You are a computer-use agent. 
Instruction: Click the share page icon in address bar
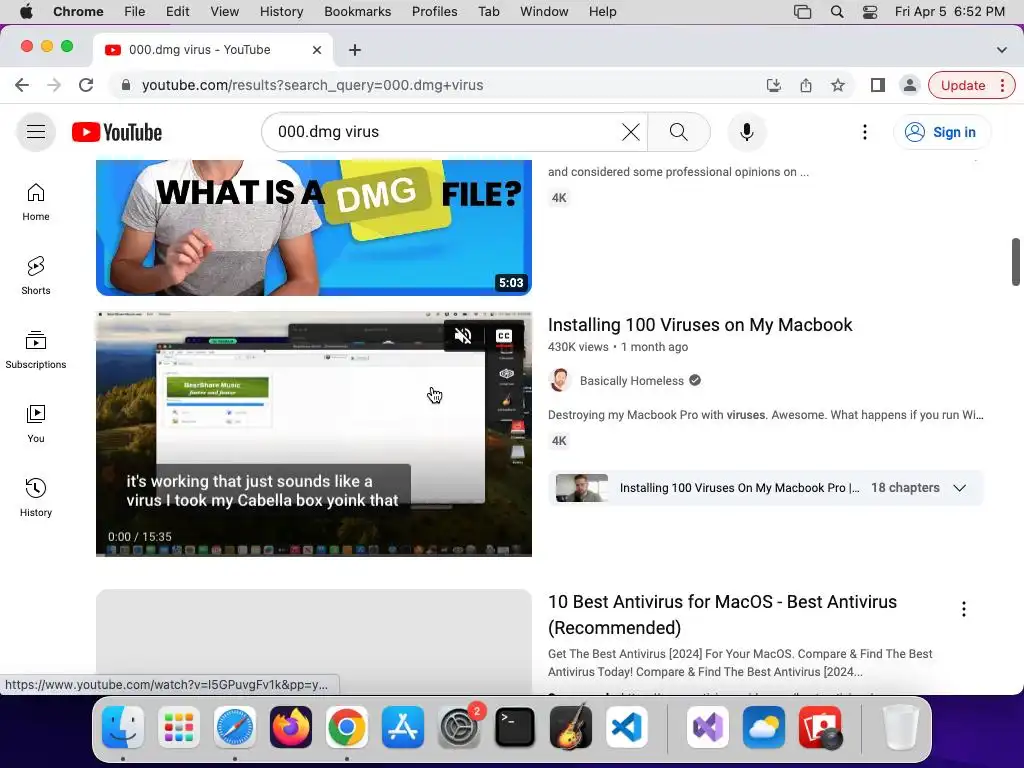(806, 85)
